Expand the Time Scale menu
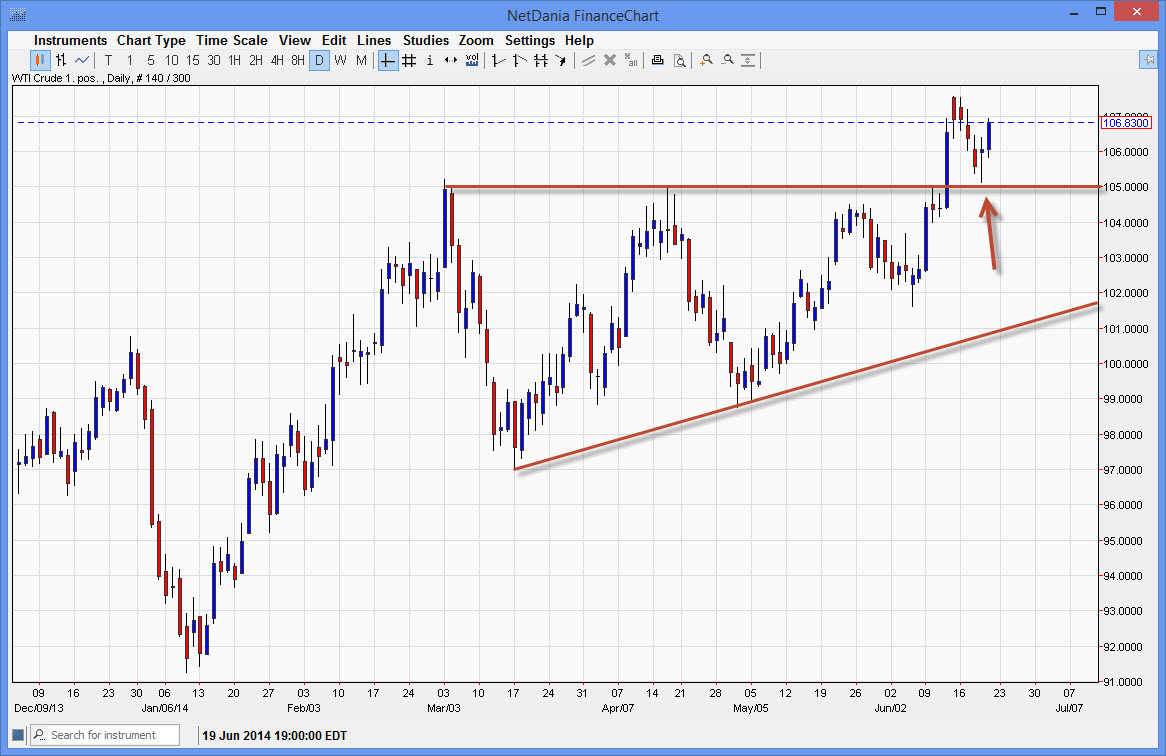Image resolution: width=1166 pixels, height=756 pixels. point(232,40)
